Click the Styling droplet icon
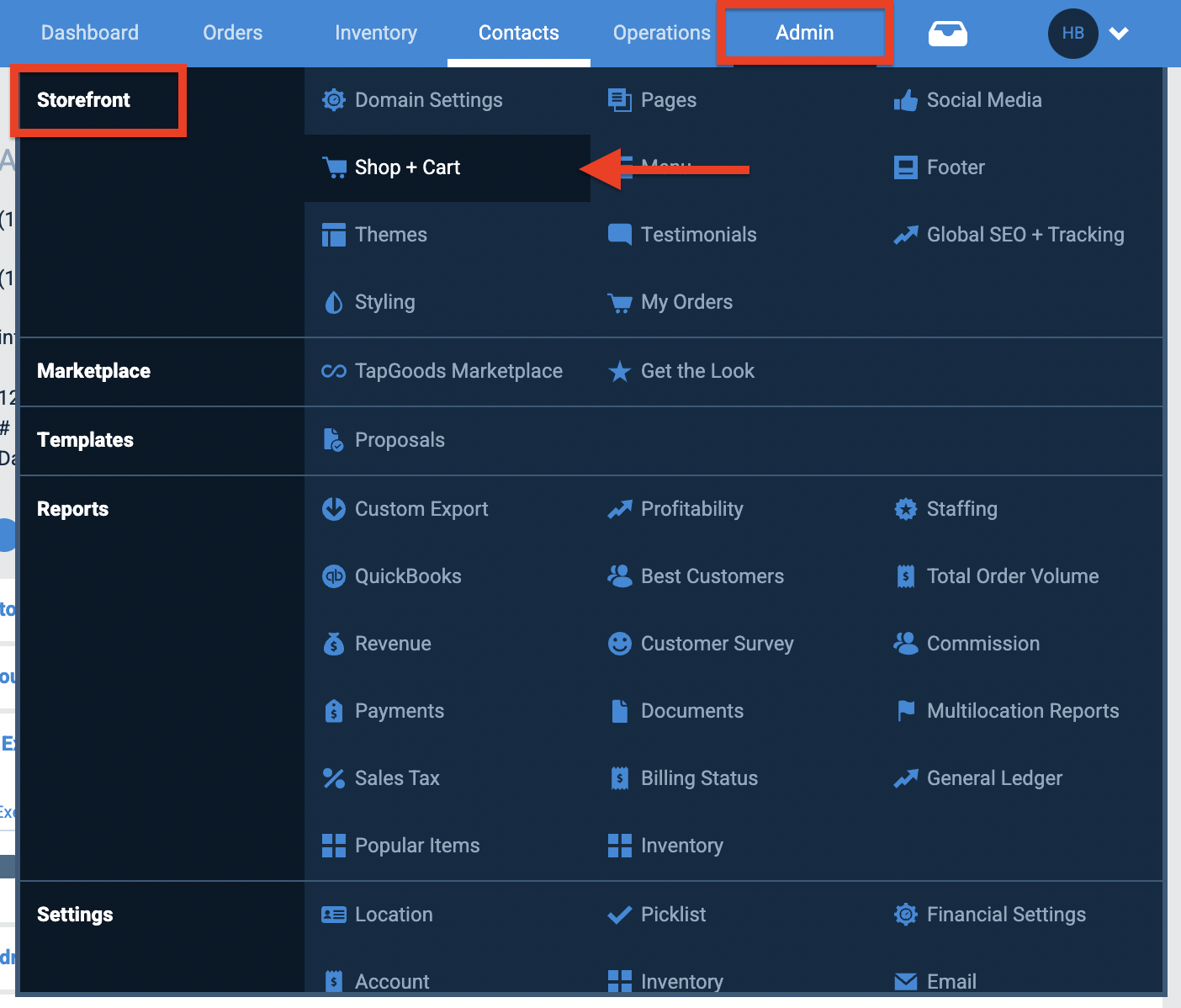Viewport: 1181px width, 1008px height. [x=334, y=302]
